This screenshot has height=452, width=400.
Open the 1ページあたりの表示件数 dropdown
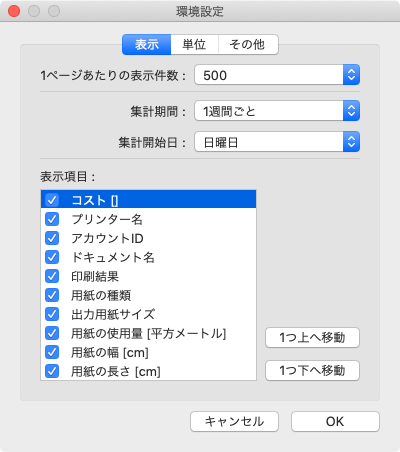(277, 75)
